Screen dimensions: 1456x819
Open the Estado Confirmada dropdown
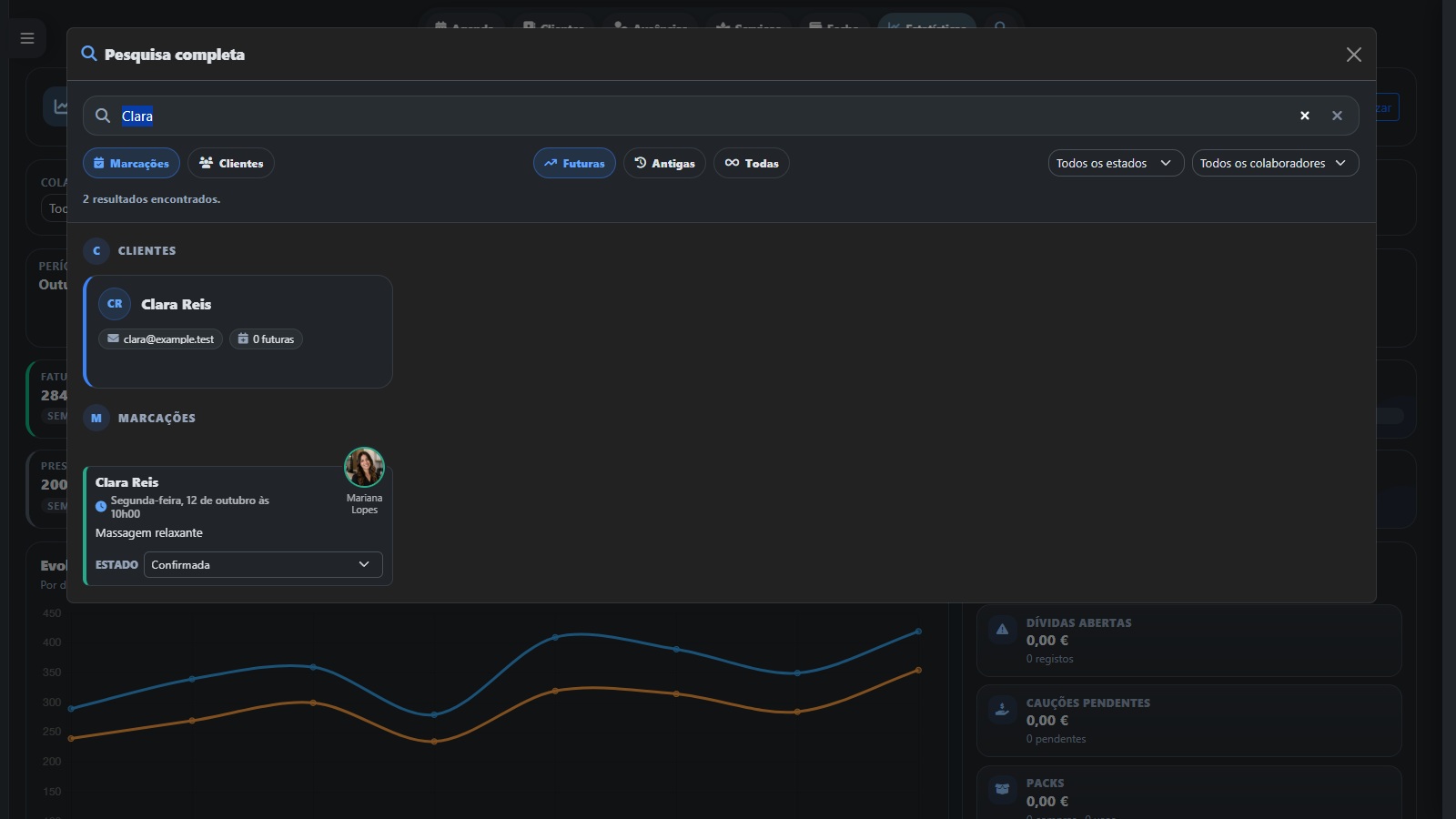263,564
